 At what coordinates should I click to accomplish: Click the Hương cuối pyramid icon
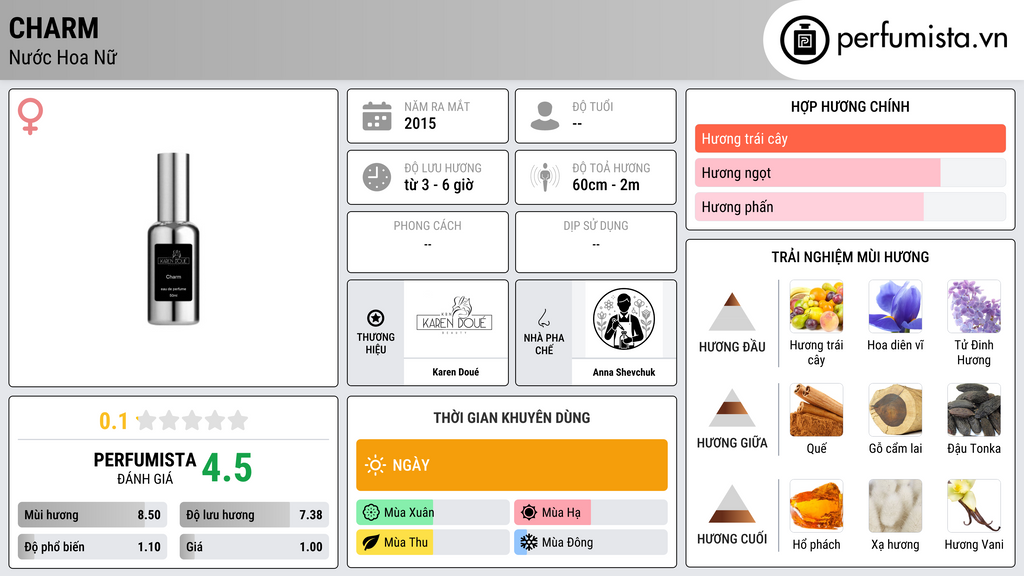pos(732,504)
